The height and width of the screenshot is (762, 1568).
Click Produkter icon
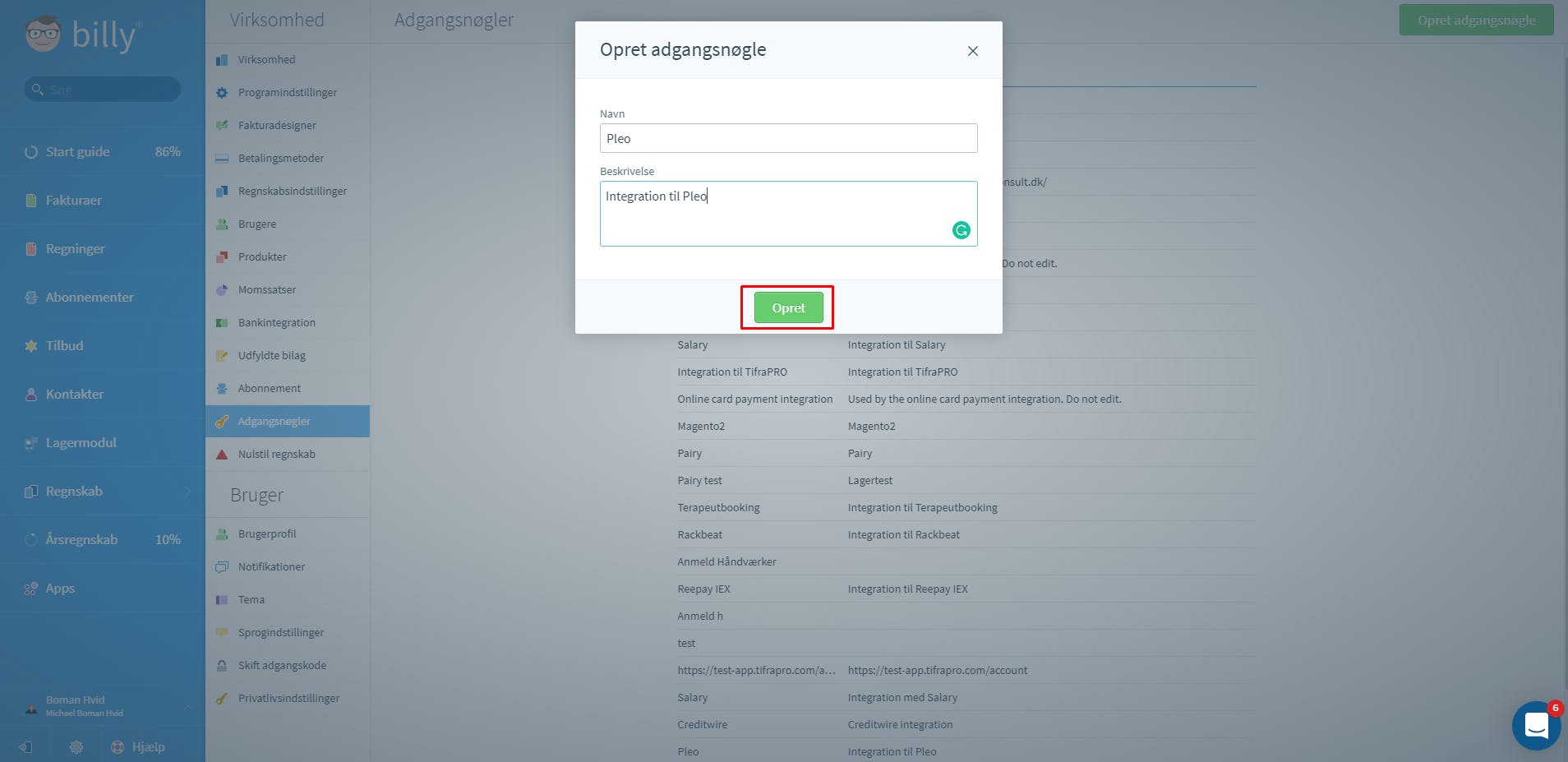point(222,257)
